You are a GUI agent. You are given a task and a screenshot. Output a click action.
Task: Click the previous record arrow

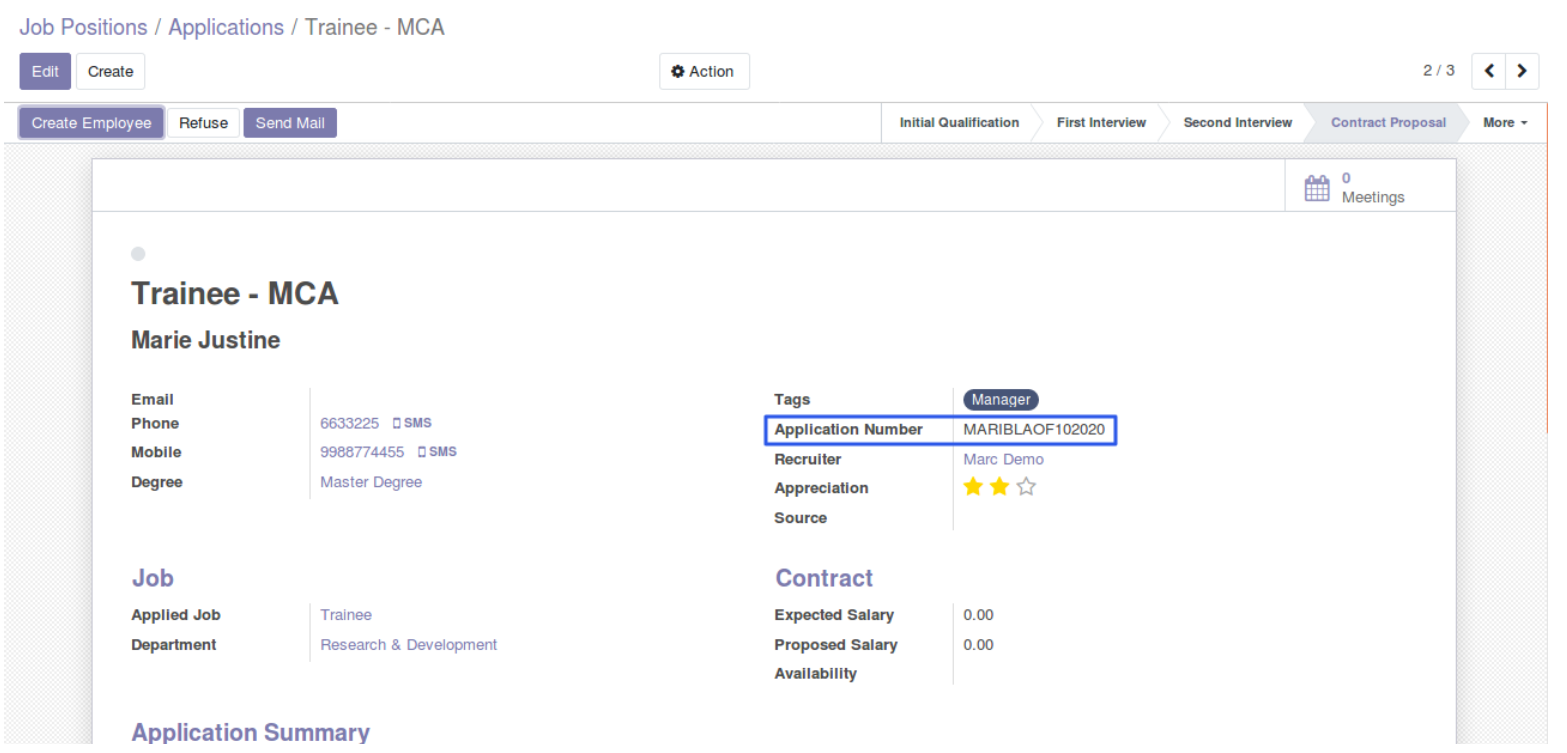1489,71
